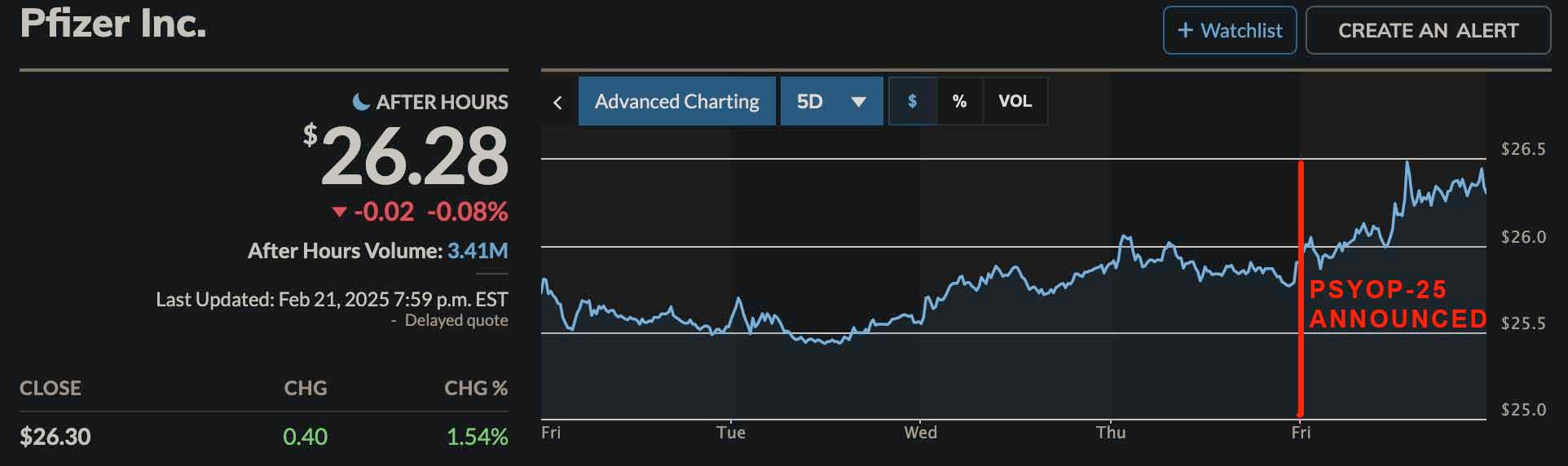Click the $26.5 price axis label
The image size is (1568, 466).
(x=1523, y=149)
